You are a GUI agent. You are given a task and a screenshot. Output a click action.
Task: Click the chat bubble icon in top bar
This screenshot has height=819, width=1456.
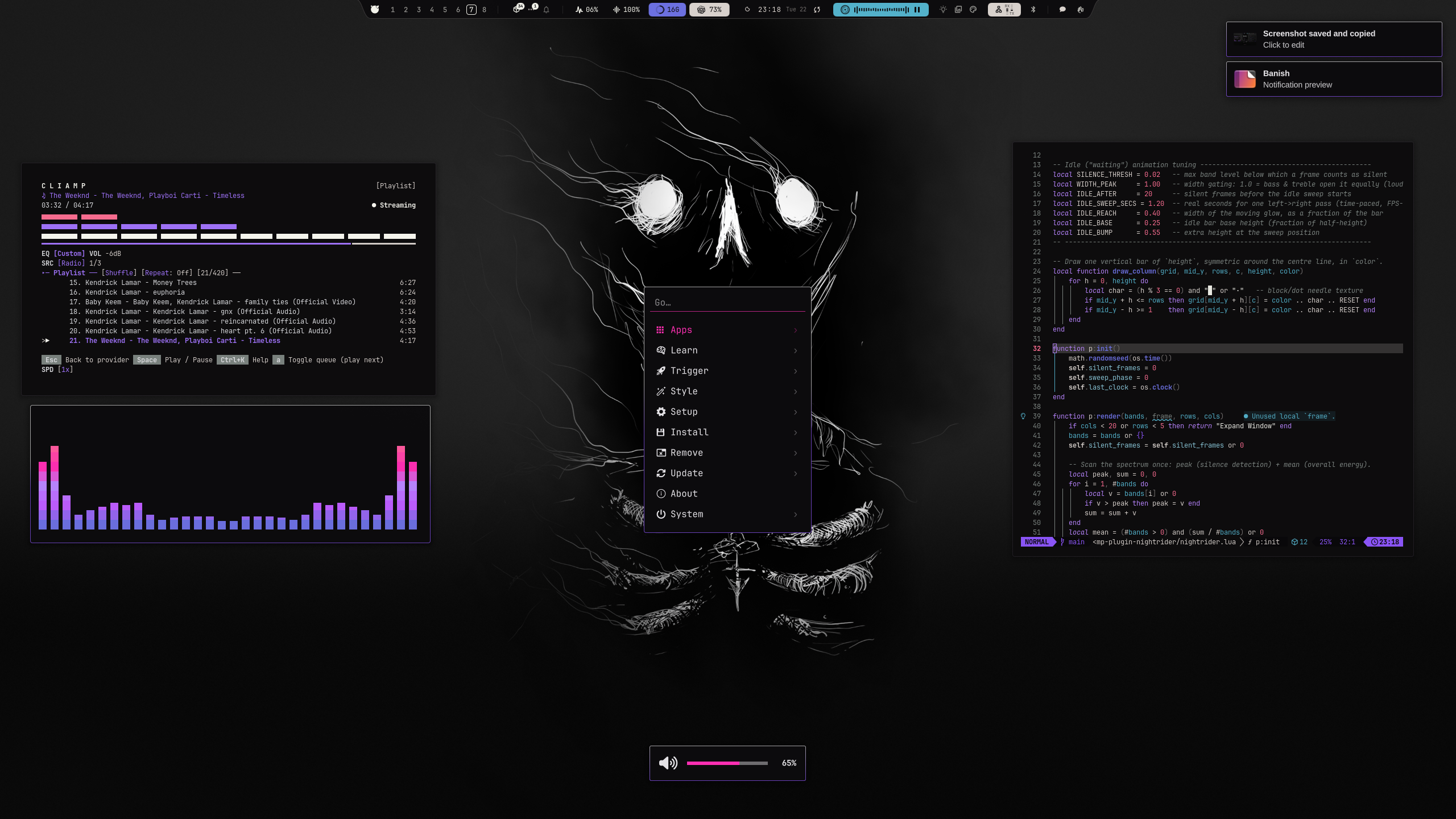point(1062,10)
